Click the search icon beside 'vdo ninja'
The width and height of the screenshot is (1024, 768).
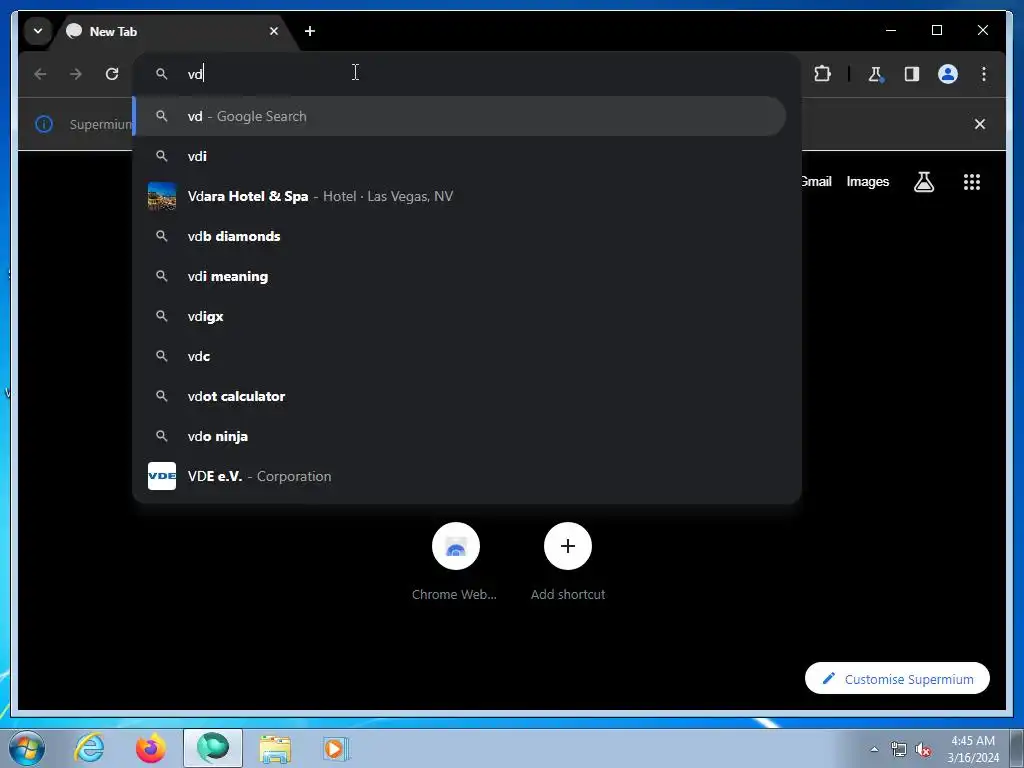click(x=162, y=436)
